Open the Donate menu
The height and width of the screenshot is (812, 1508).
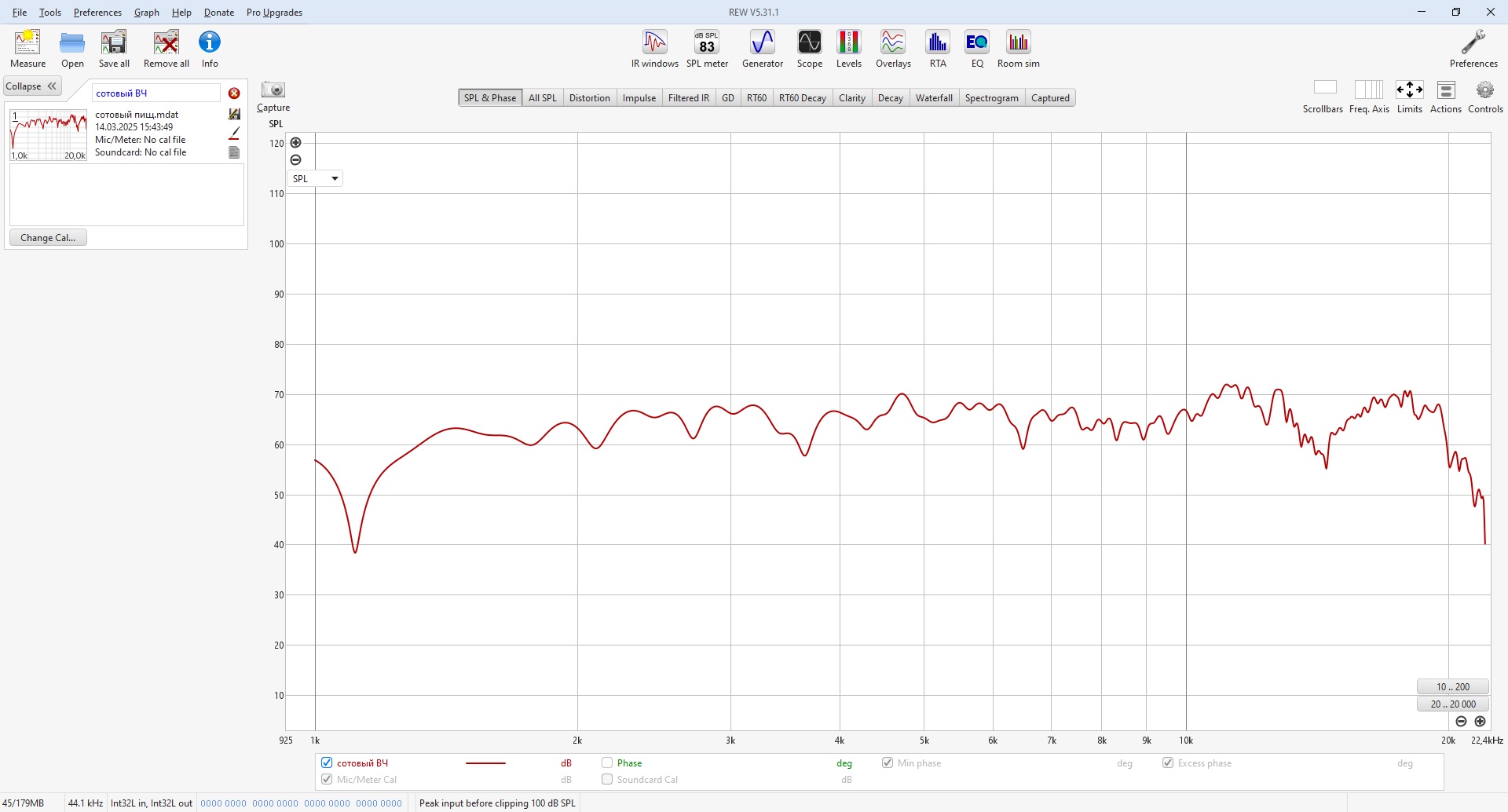coord(219,13)
